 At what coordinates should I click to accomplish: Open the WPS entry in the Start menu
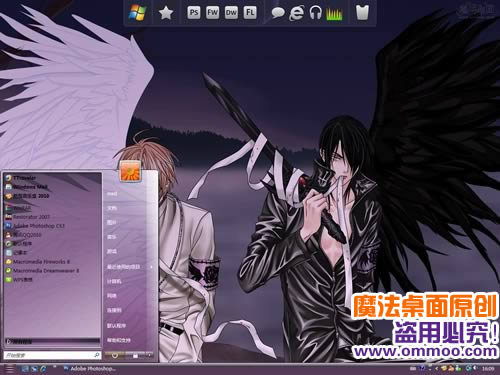click(19, 280)
